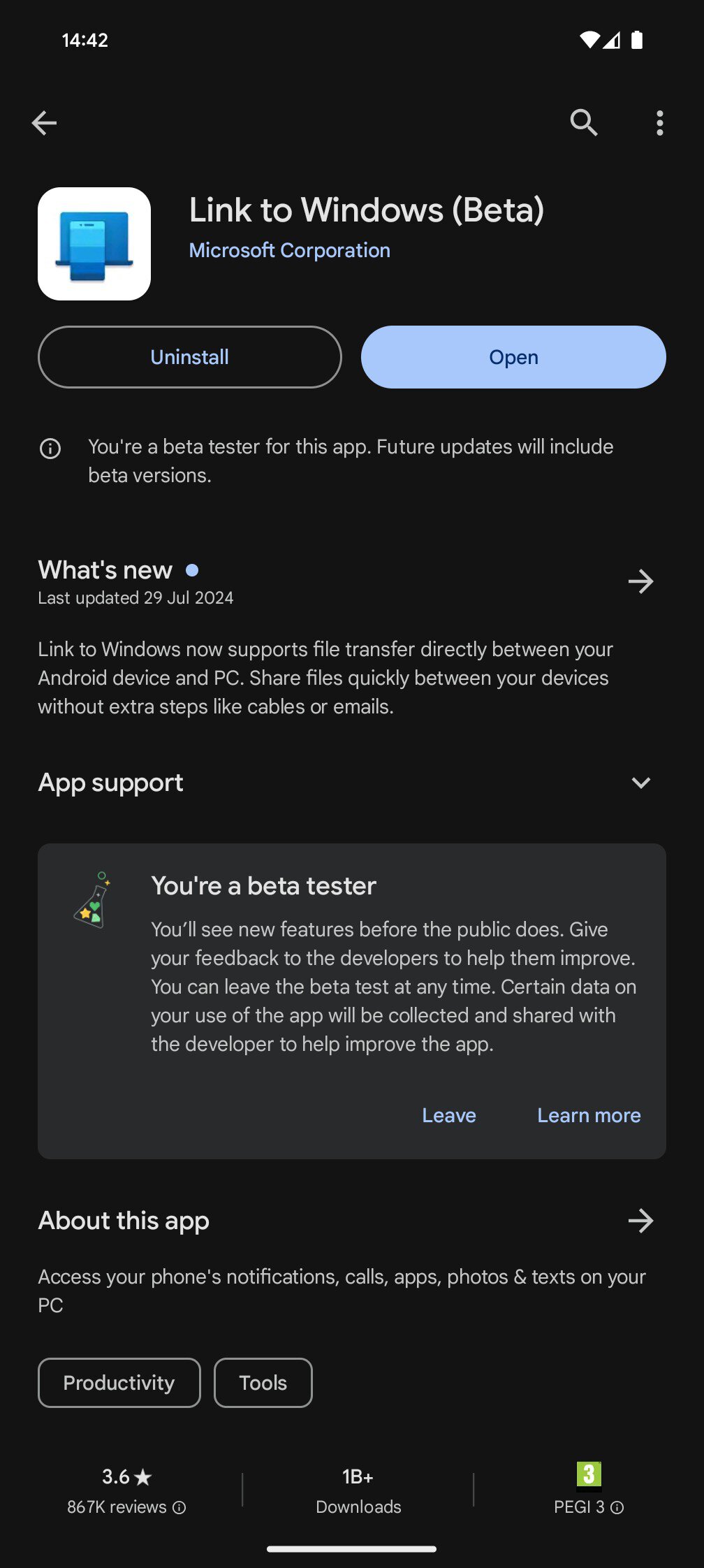704x1568 pixels.
Task: Click the Uninstall button
Action: [190, 357]
